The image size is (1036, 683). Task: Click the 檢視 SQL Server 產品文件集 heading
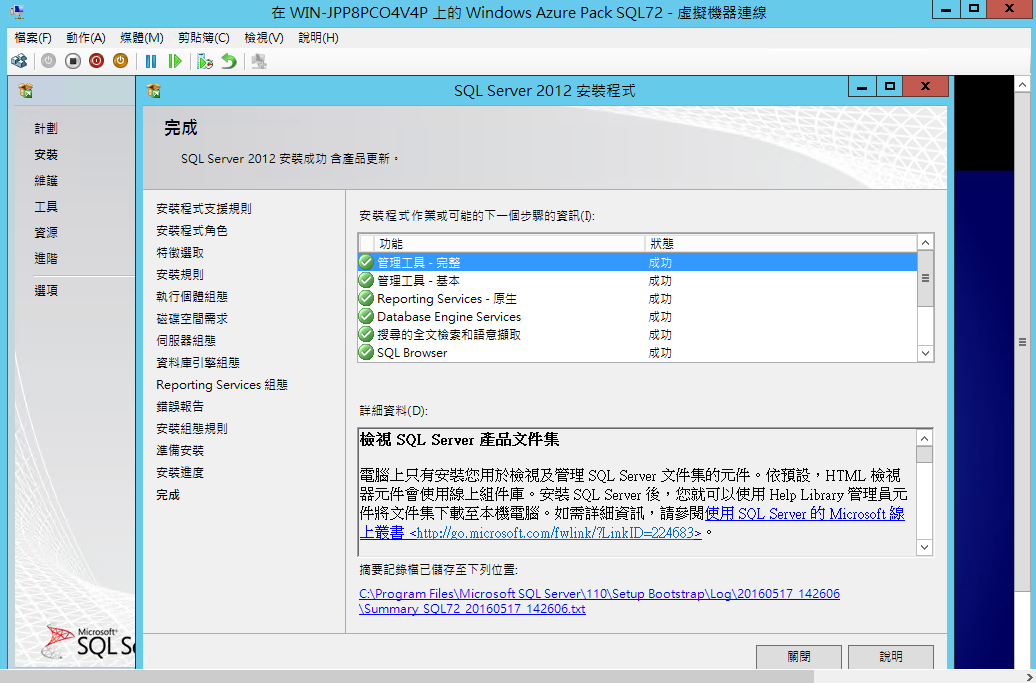[460, 440]
